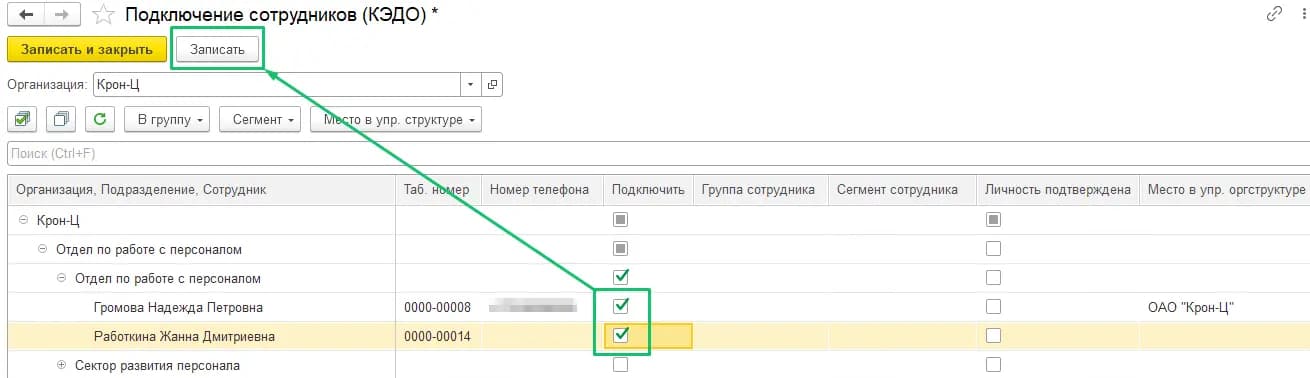The image size is (1310, 378).
Task: Toggle Подключить checkbox for Крон-Ц row
Action: pyautogui.click(x=620, y=219)
